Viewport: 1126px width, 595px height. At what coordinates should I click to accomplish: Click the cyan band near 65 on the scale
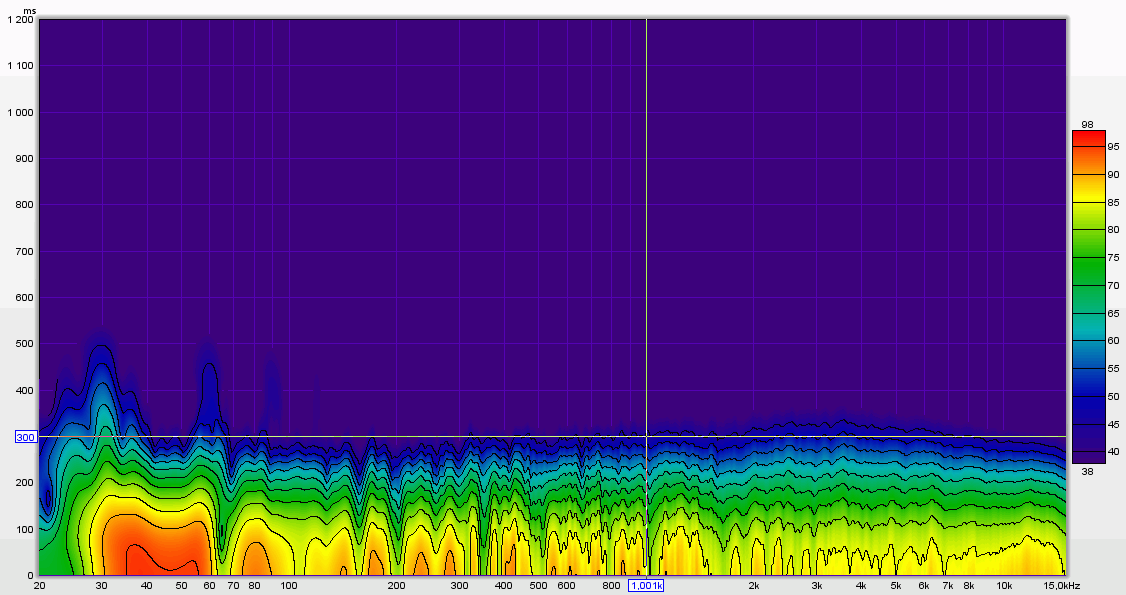click(x=1087, y=312)
